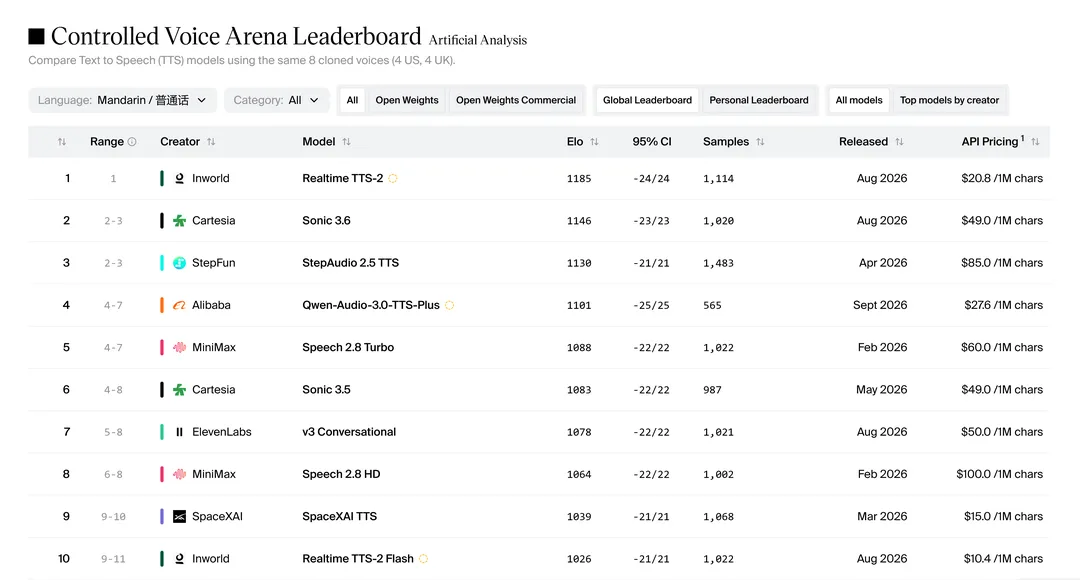Screen dimensions: 1080x580
Task: Sort by Model column
Action: pyautogui.click(x=346, y=142)
